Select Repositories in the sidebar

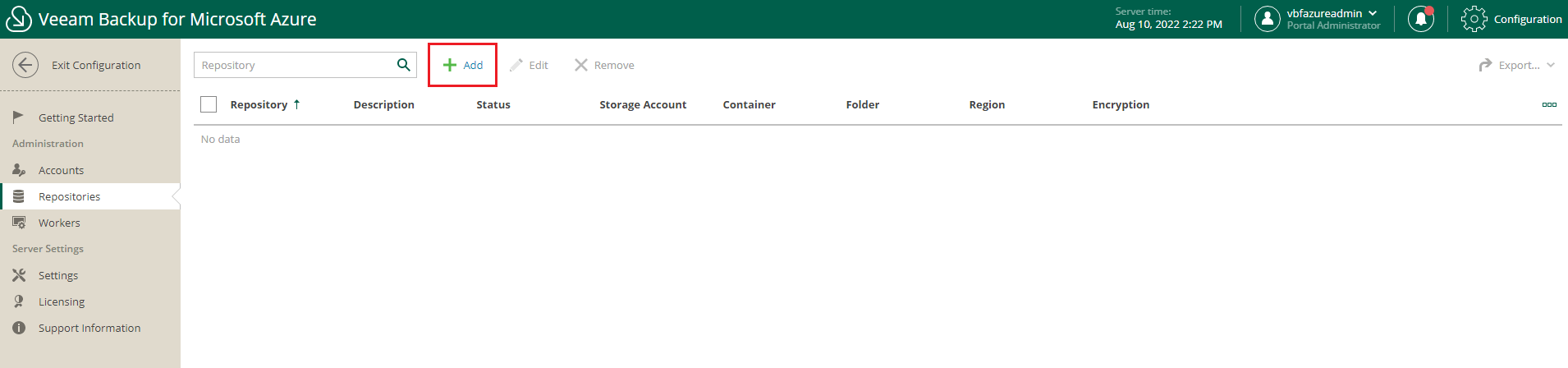[90, 196]
